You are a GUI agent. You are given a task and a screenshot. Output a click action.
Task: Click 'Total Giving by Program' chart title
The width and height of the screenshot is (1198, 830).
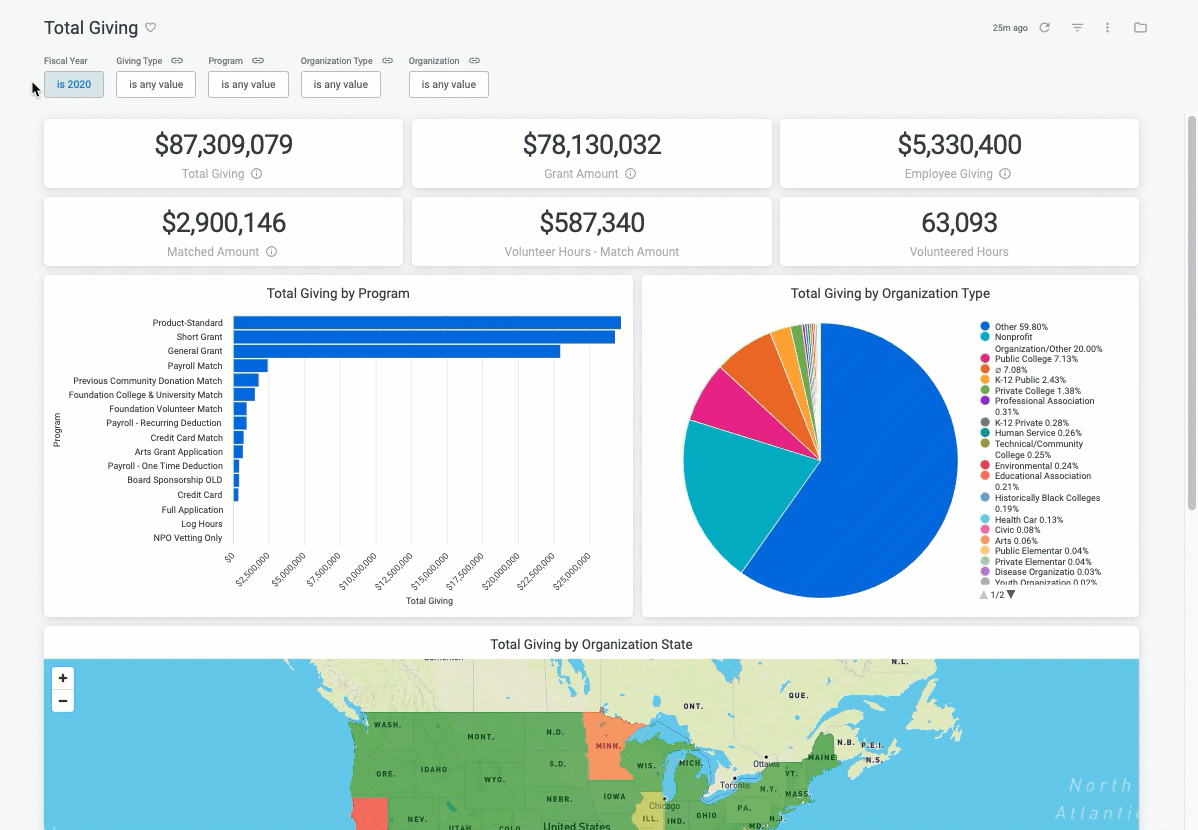[x=338, y=293]
